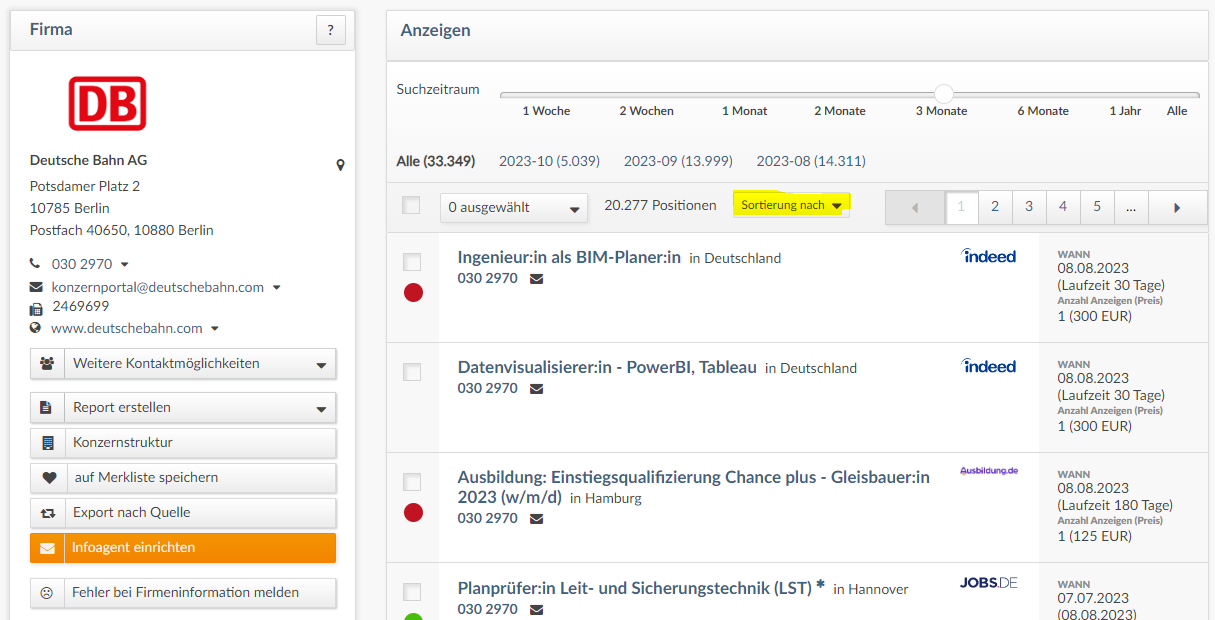Check the select-all checkbox above the listings
1215x620 pixels.
411,203
